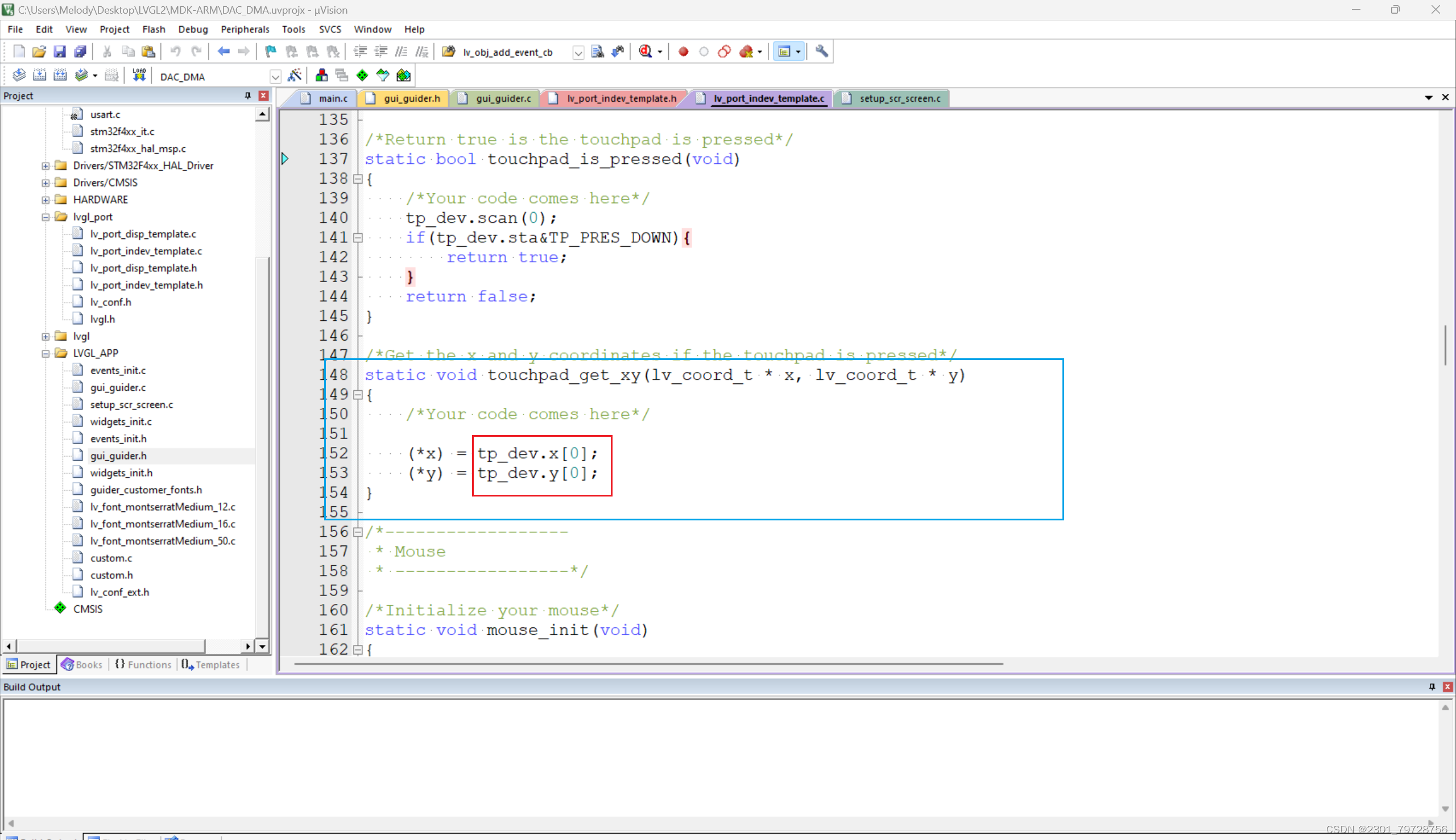Save all open files

pyautogui.click(x=80, y=51)
